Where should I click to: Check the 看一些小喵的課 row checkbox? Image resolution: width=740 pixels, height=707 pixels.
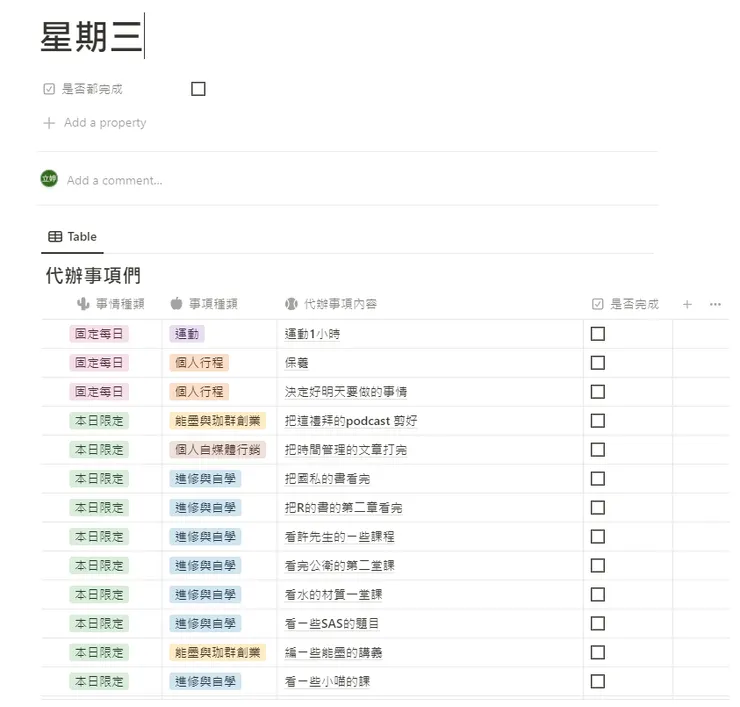[x=598, y=682]
